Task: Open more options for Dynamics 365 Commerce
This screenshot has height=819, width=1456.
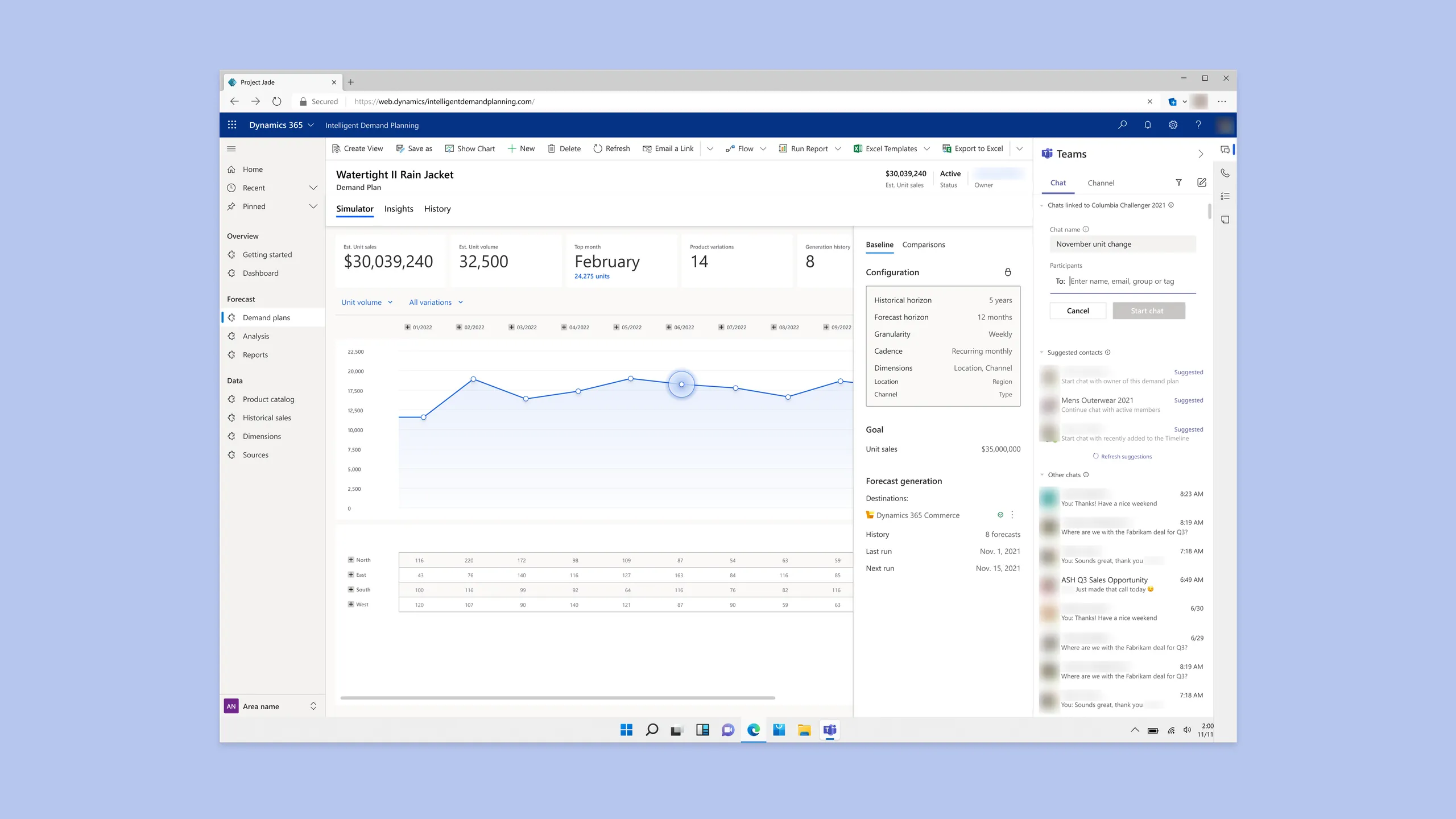Action: pos(1012,515)
